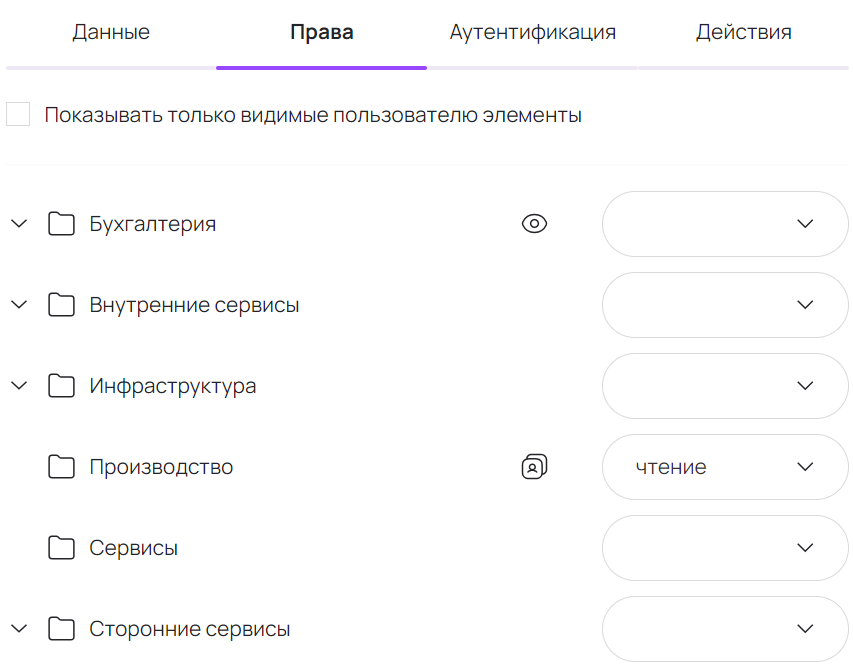Toggle the Показывать только видимые checkbox
Viewport: 853px width, 671px height.
coord(18,113)
